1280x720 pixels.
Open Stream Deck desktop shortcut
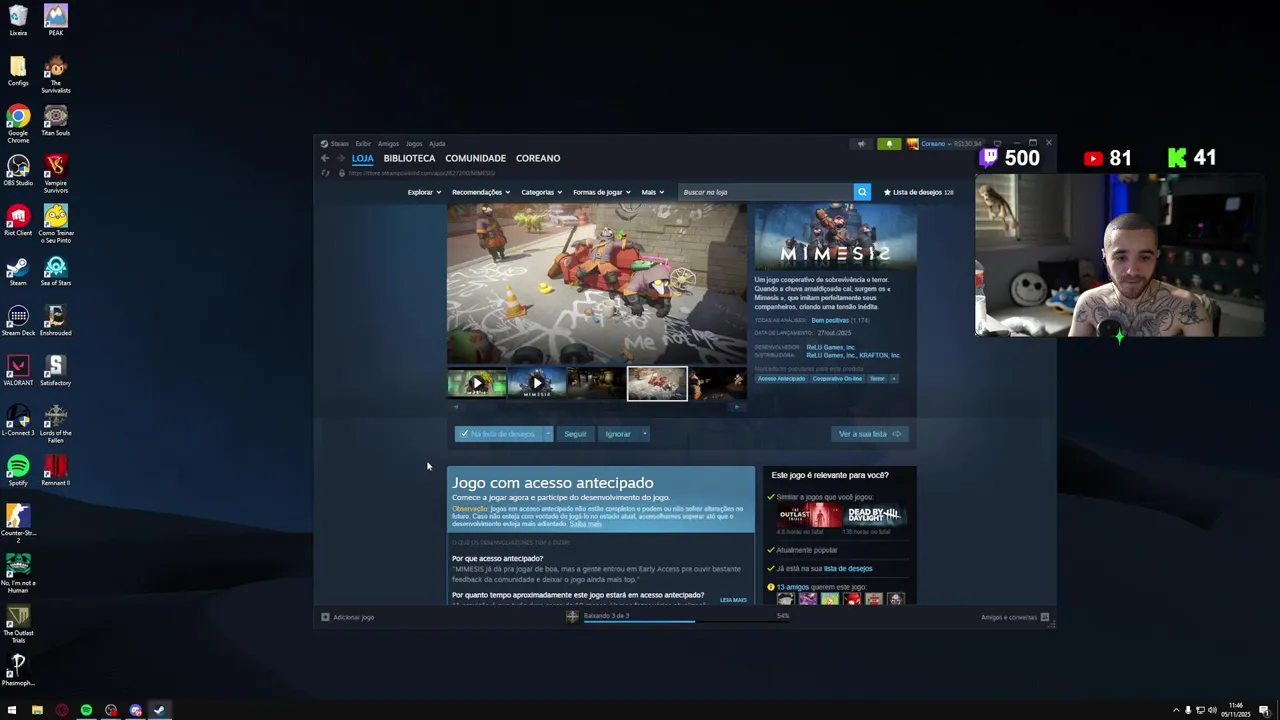pos(18,321)
